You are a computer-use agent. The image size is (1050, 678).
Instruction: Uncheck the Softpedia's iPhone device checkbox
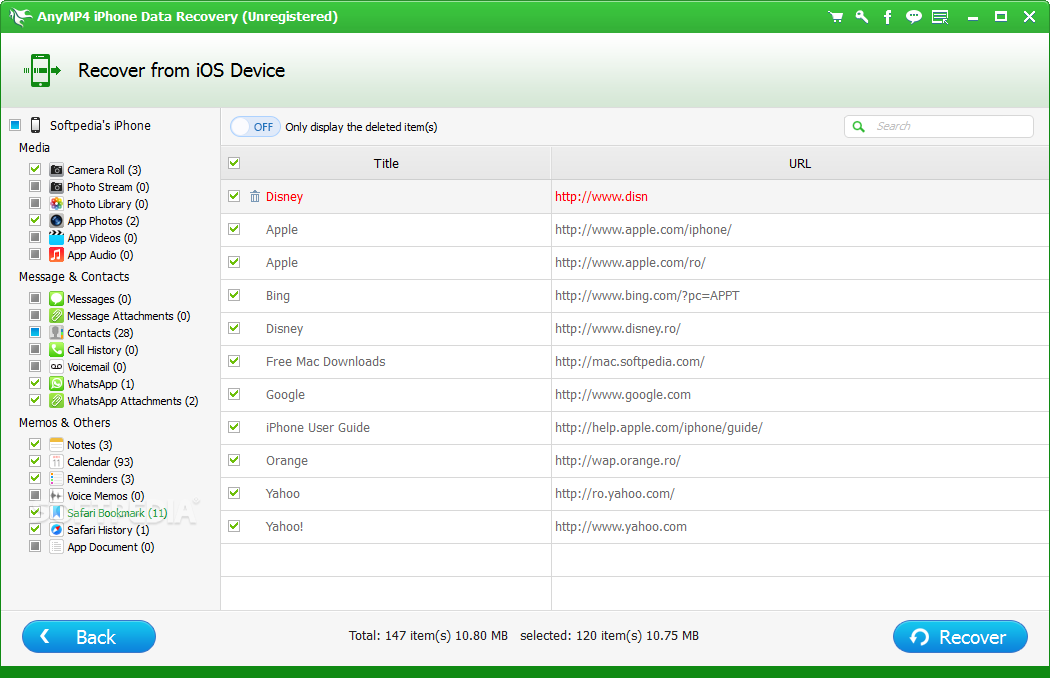(15, 125)
